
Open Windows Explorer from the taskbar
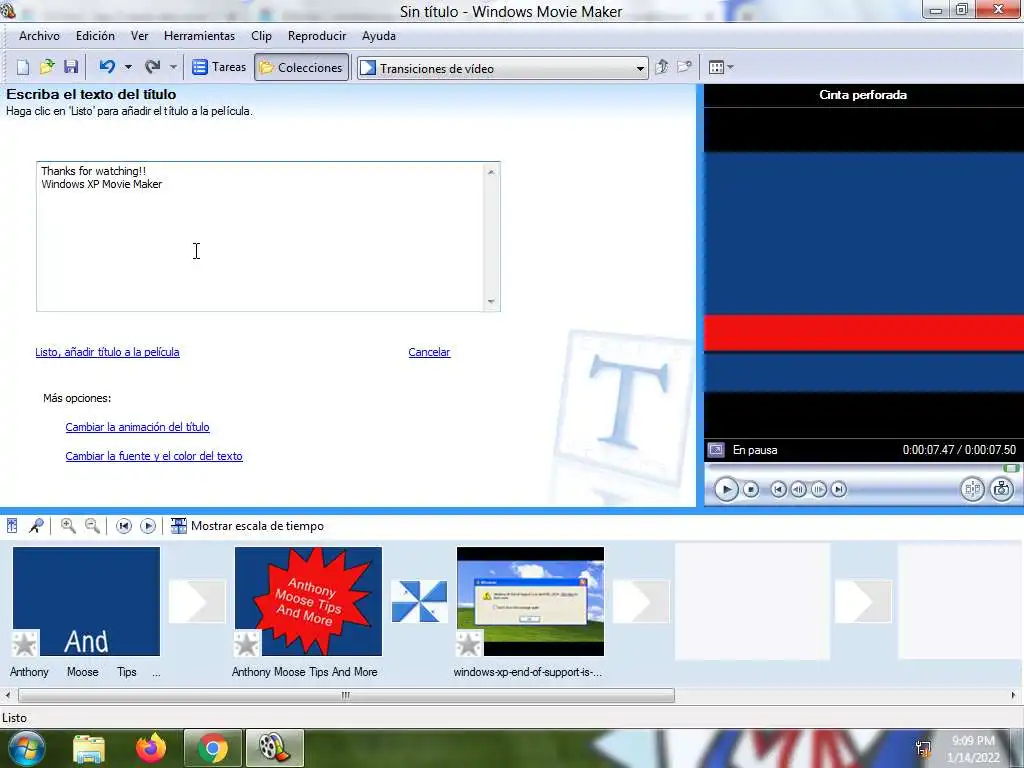pyautogui.click(x=89, y=748)
